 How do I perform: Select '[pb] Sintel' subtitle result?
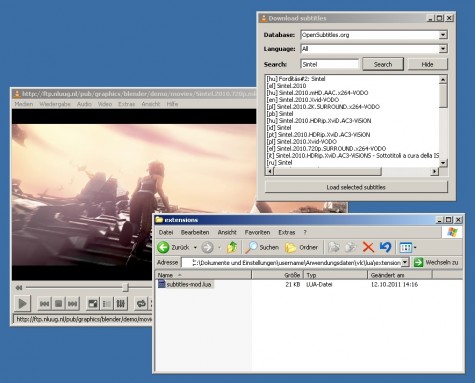point(280,114)
